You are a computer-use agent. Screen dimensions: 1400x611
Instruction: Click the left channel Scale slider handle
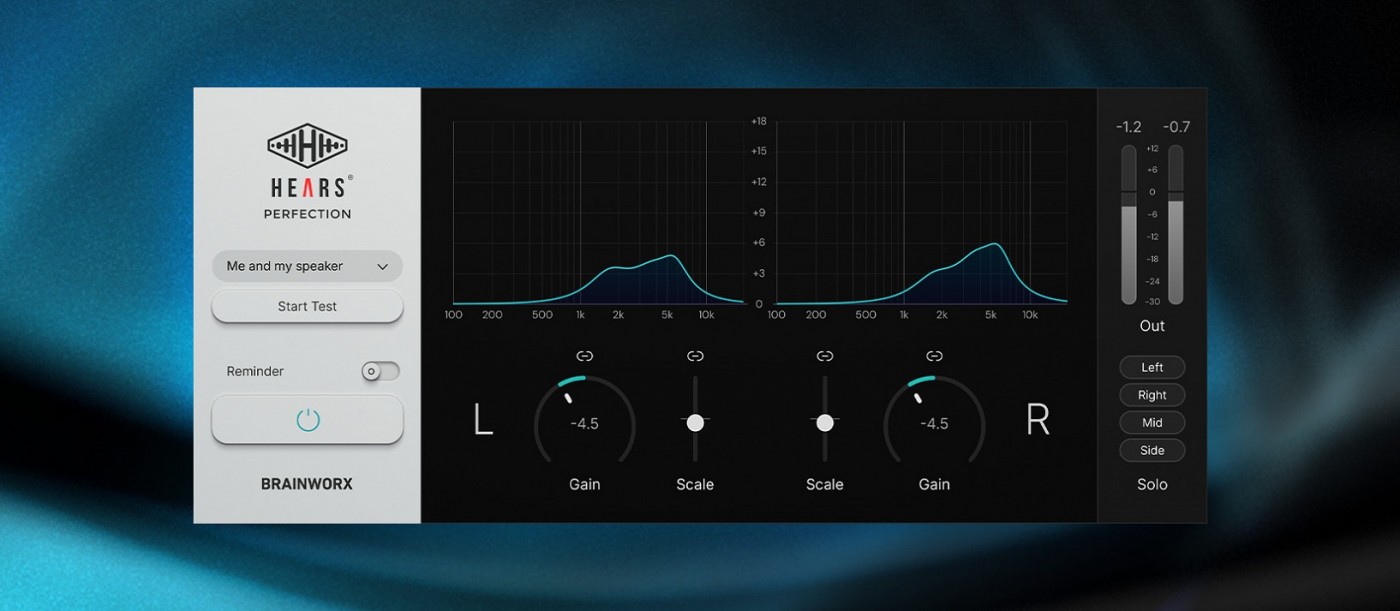(695, 423)
